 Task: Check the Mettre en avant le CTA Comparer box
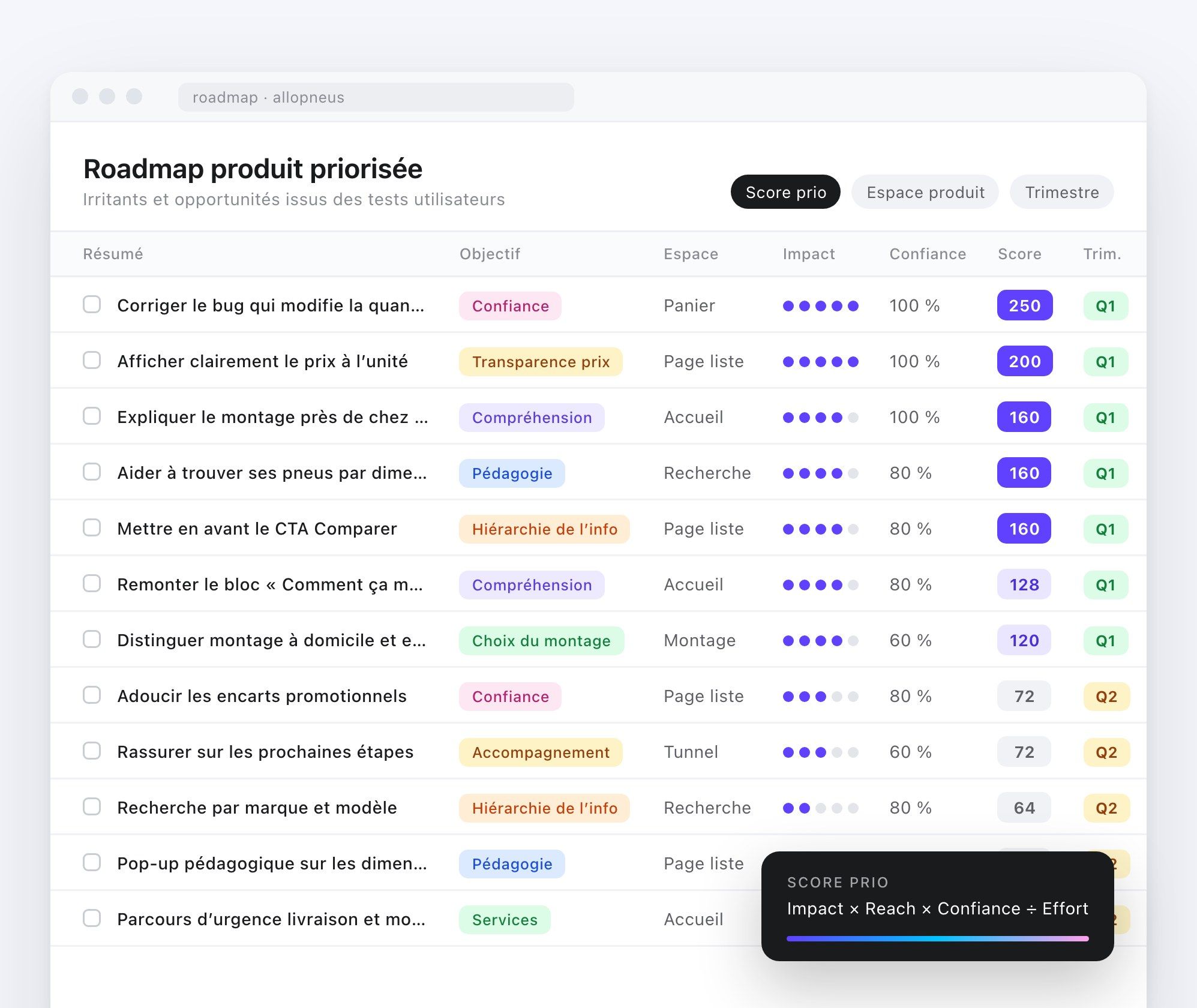(x=92, y=527)
